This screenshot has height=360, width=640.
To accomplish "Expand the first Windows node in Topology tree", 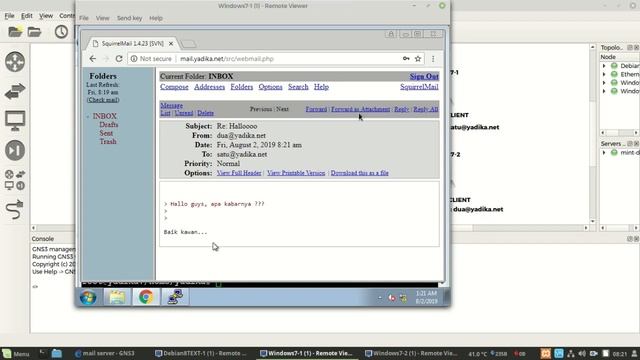I will click(x=604, y=82).
